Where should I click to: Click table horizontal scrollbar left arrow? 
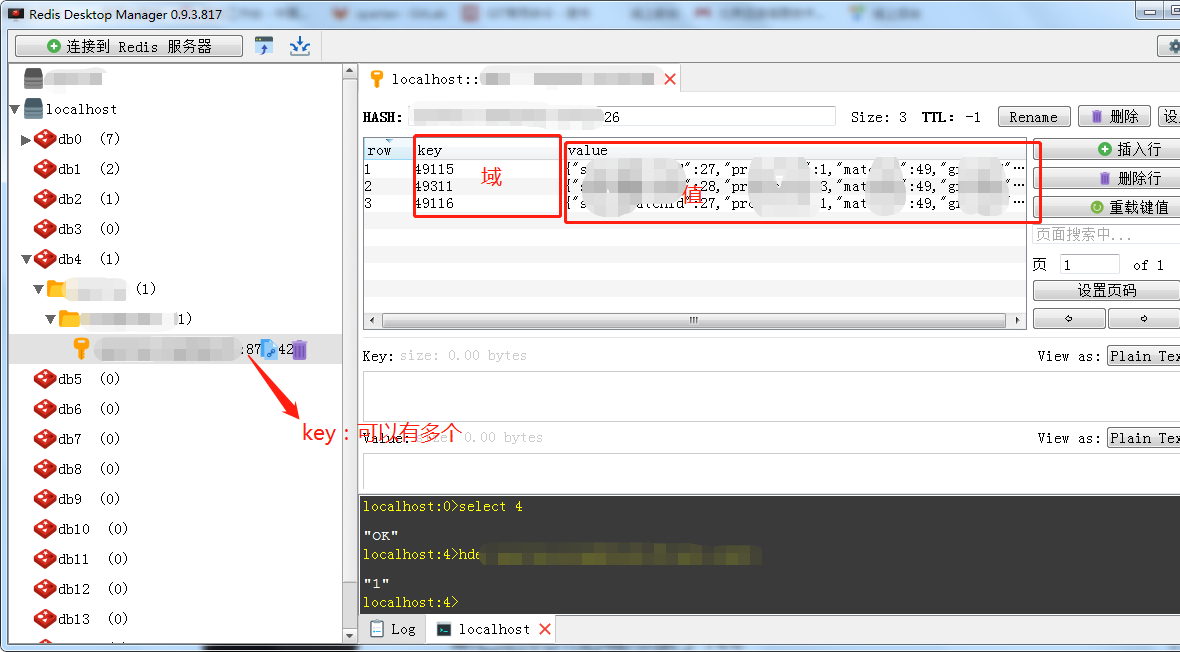coord(372,321)
